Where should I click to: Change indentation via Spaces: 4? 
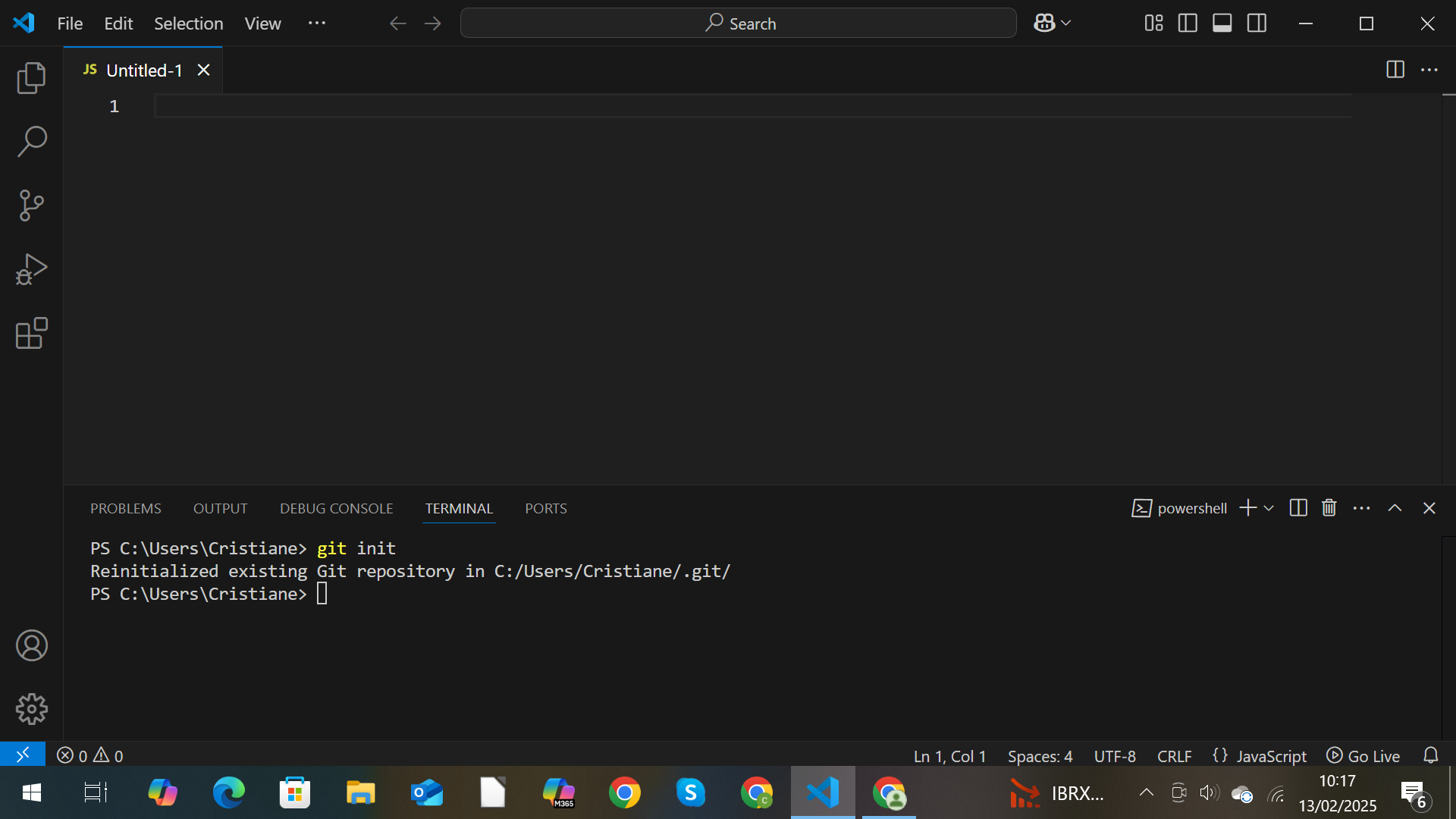(x=1040, y=756)
